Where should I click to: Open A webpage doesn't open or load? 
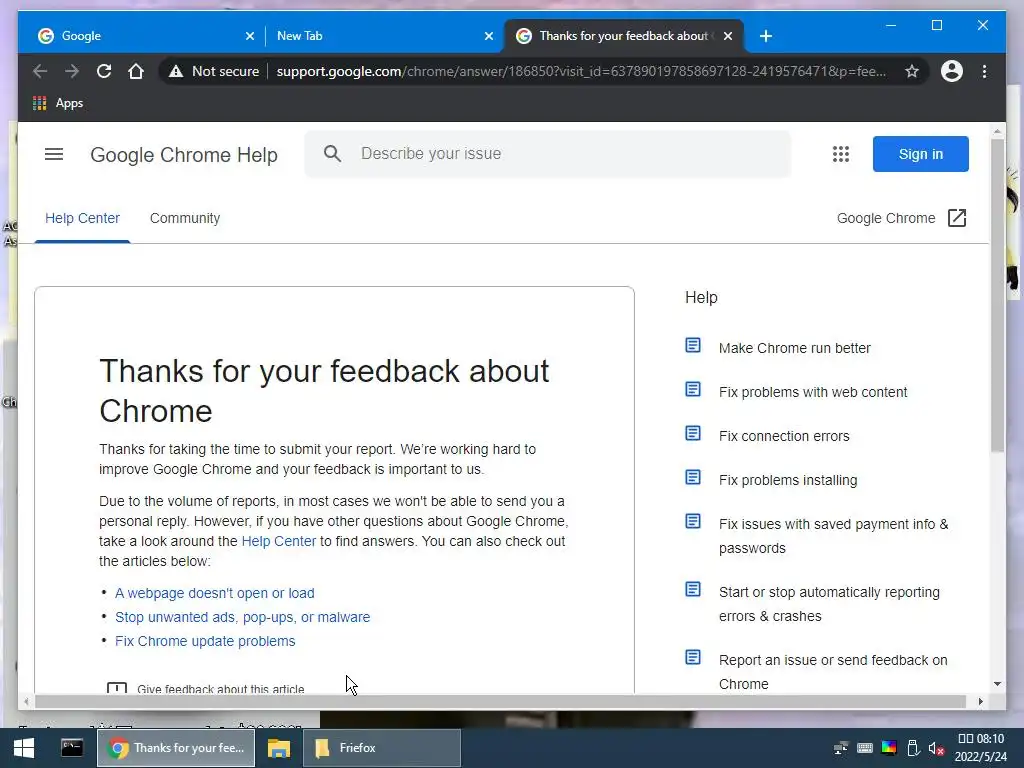tap(215, 593)
